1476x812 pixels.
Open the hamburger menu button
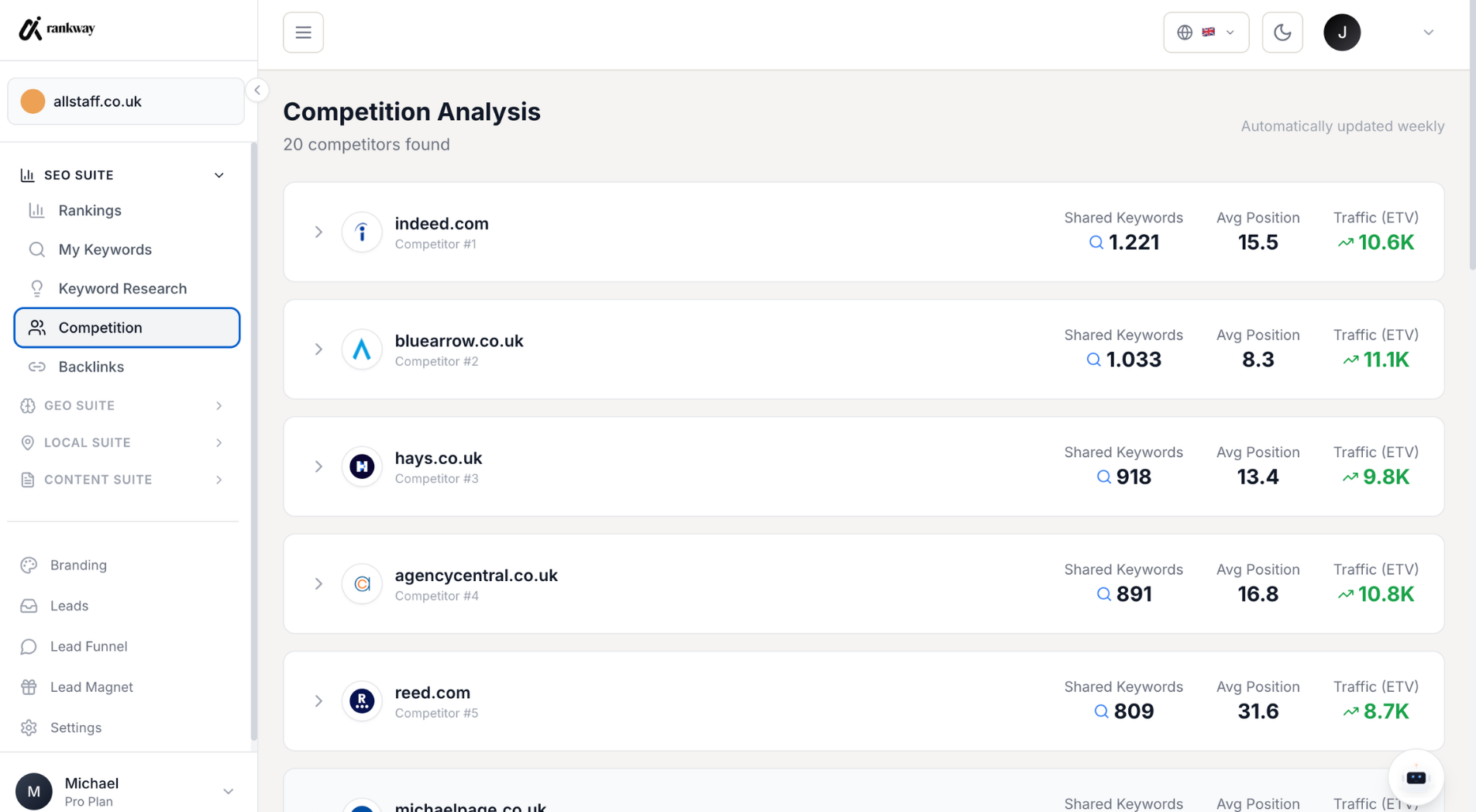point(303,33)
